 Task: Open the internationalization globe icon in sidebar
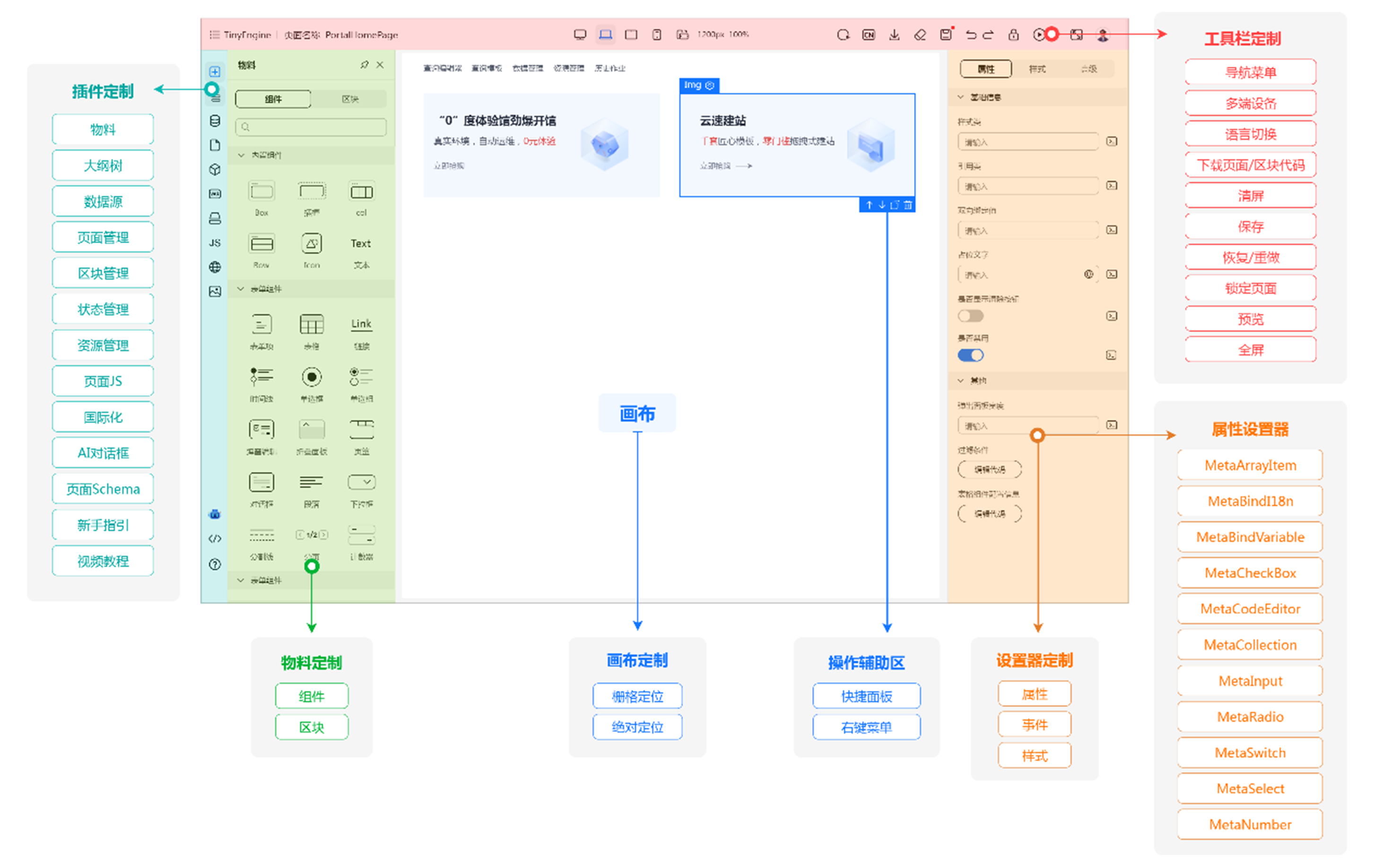(x=215, y=267)
